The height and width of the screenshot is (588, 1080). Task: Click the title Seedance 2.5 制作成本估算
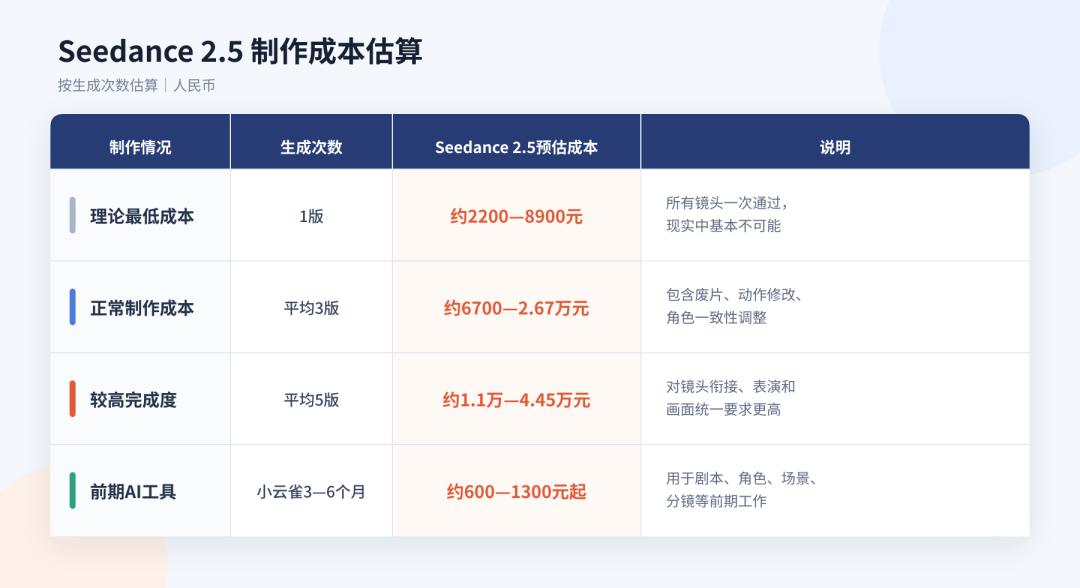click(x=240, y=51)
